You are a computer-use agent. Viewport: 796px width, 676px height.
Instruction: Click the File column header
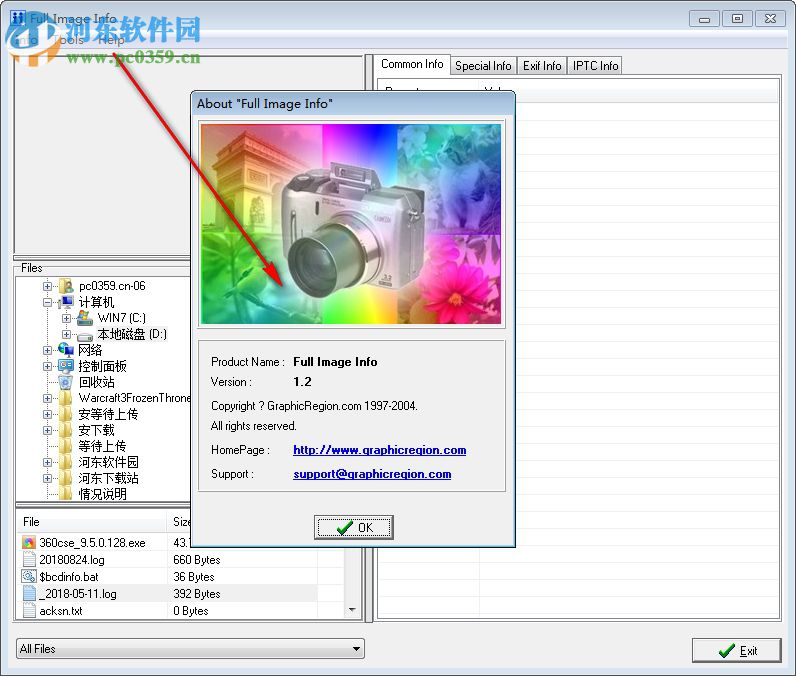[92, 522]
